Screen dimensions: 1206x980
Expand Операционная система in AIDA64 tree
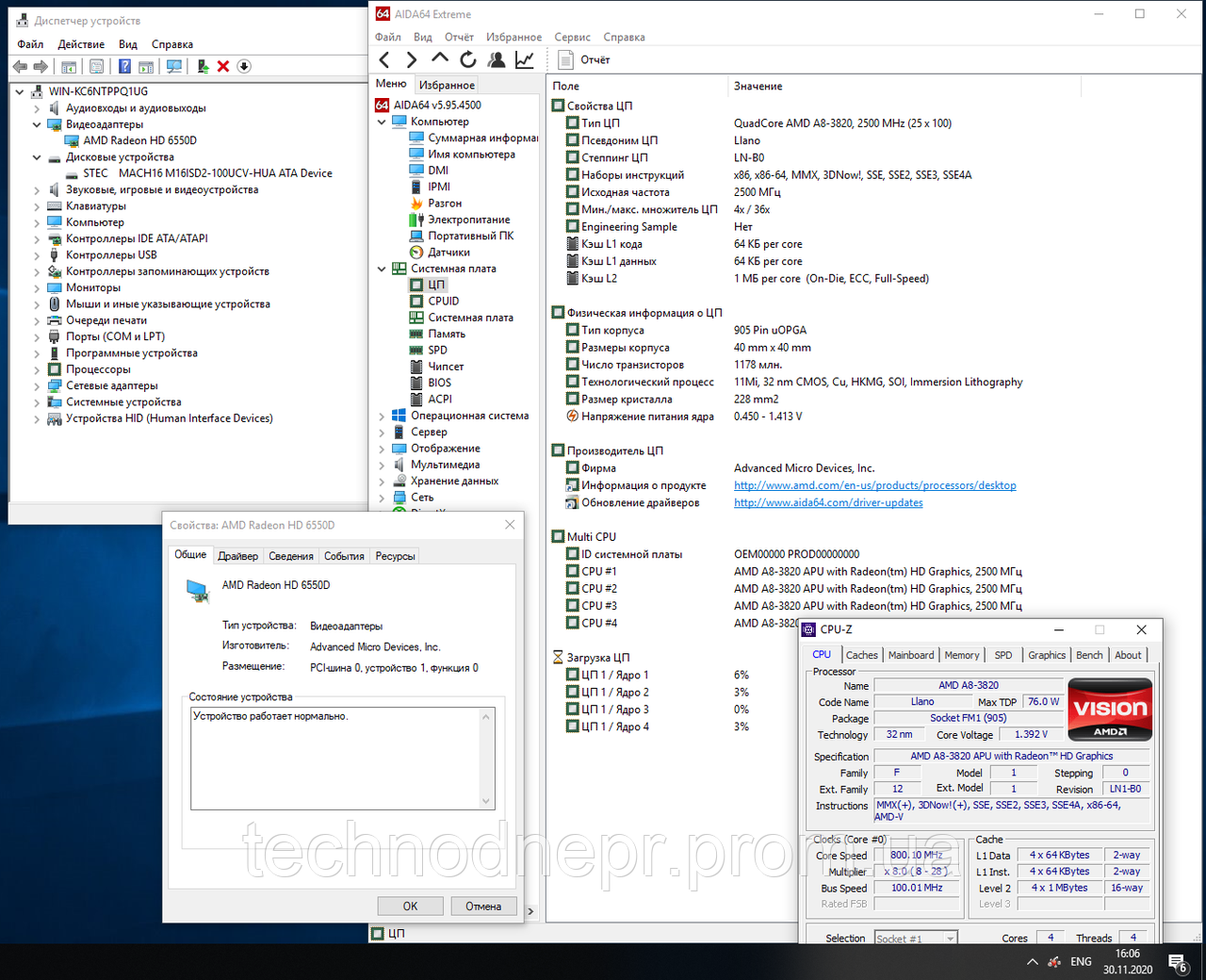pyautogui.click(x=382, y=416)
